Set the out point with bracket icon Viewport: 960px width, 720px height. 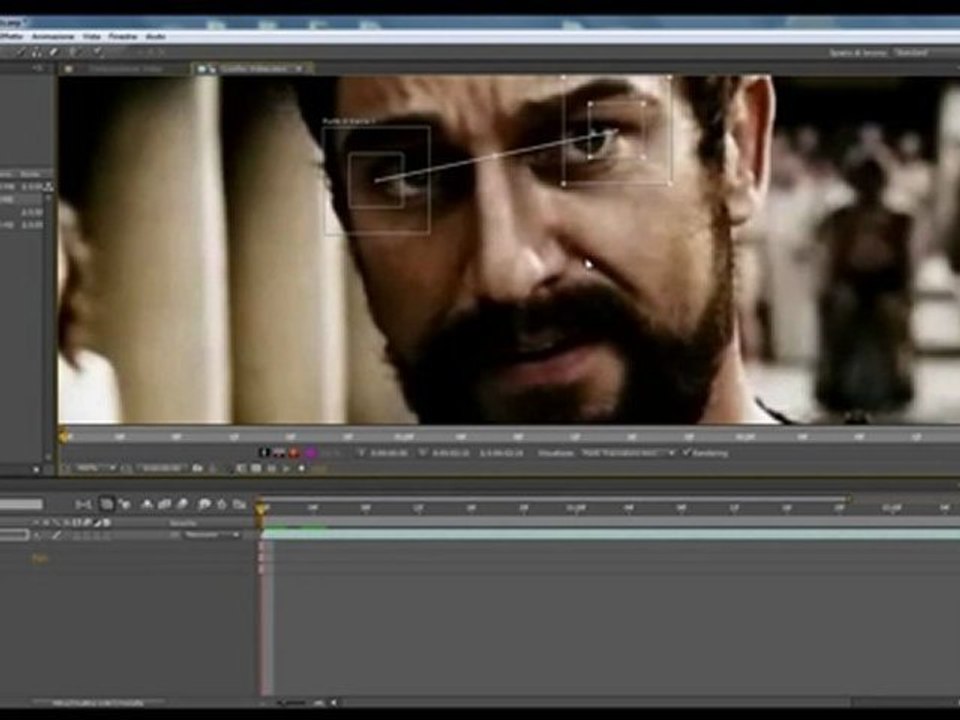(422, 453)
